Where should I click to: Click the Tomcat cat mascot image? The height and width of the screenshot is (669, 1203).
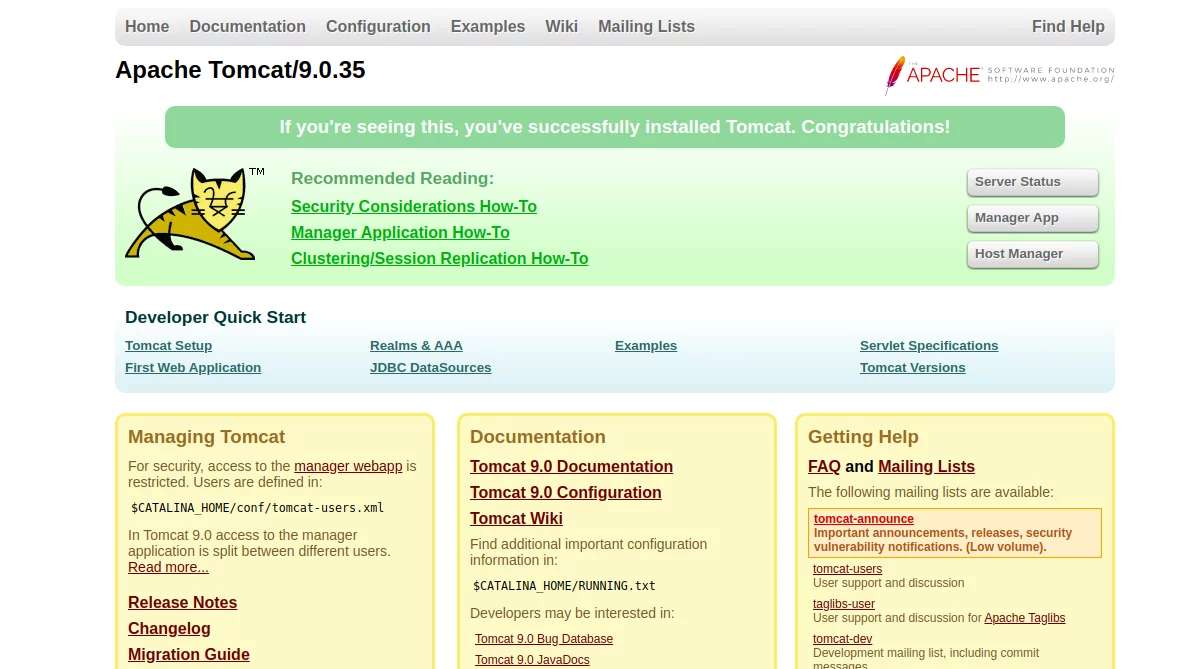coord(194,215)
